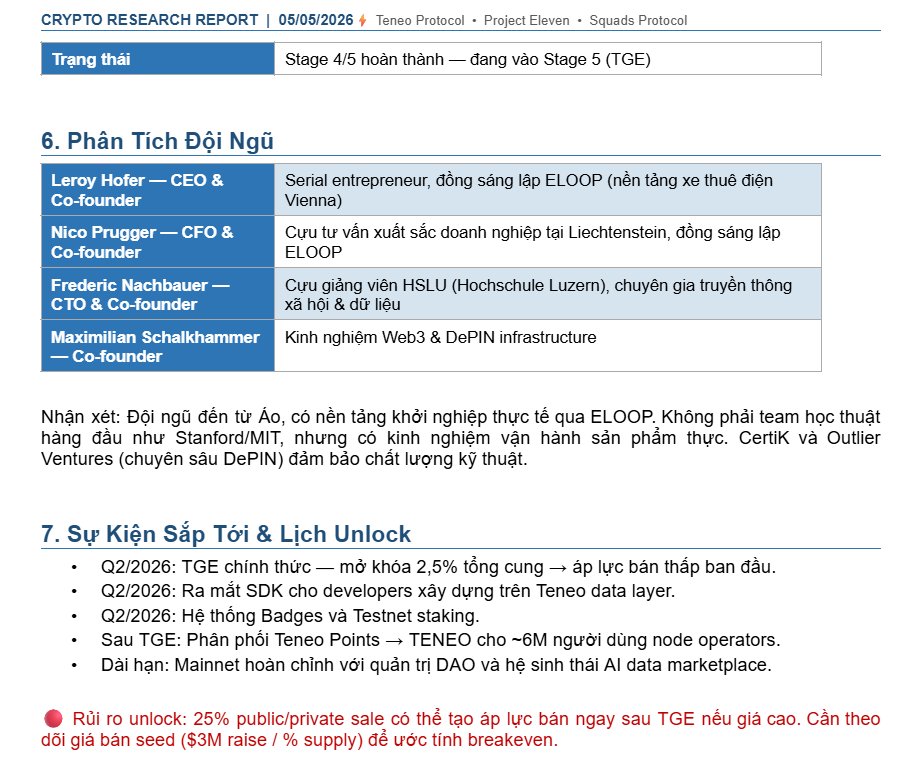Viewport: 918px width, 769px height.
Task: Click the 'Trạng thái' table cell
Action: click(x=157, y=59)
